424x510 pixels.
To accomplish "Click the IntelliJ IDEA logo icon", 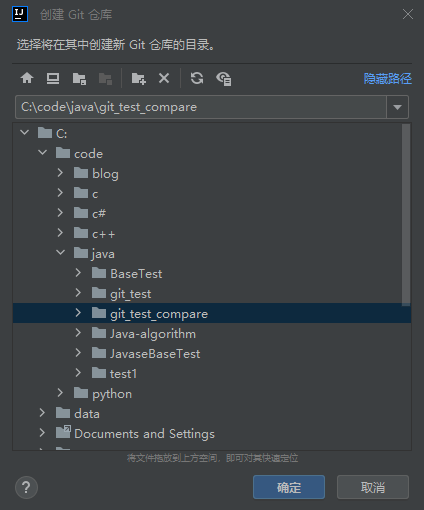I will pos(20,14).
